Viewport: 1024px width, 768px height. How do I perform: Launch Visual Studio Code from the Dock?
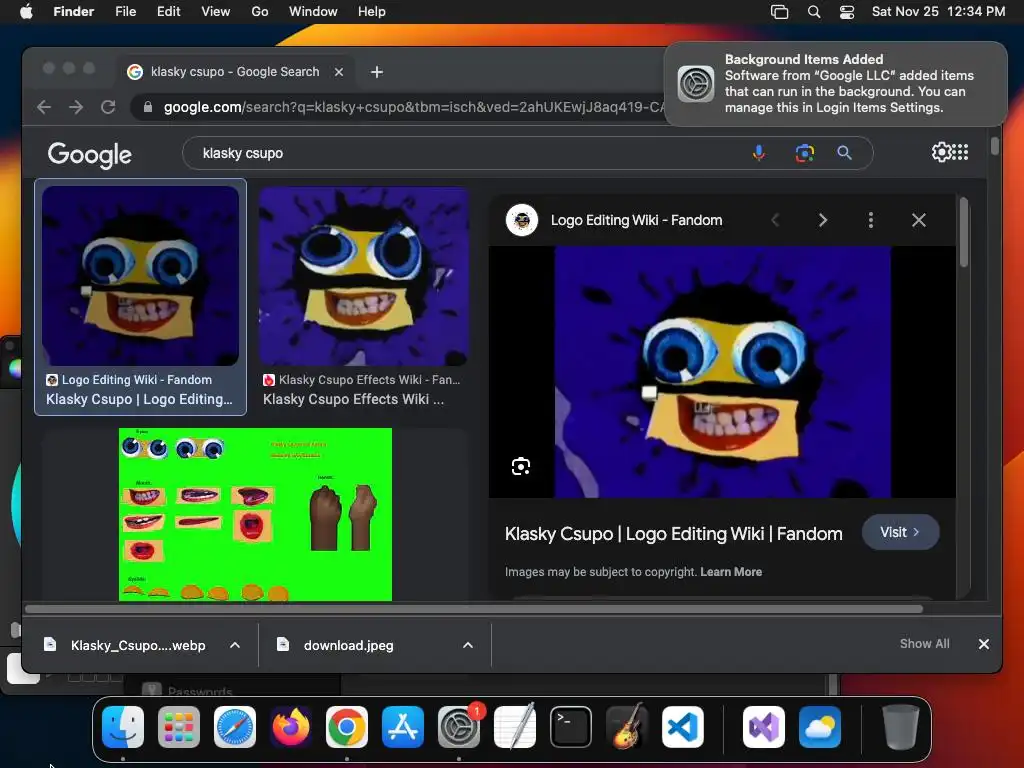coord(683,727)
